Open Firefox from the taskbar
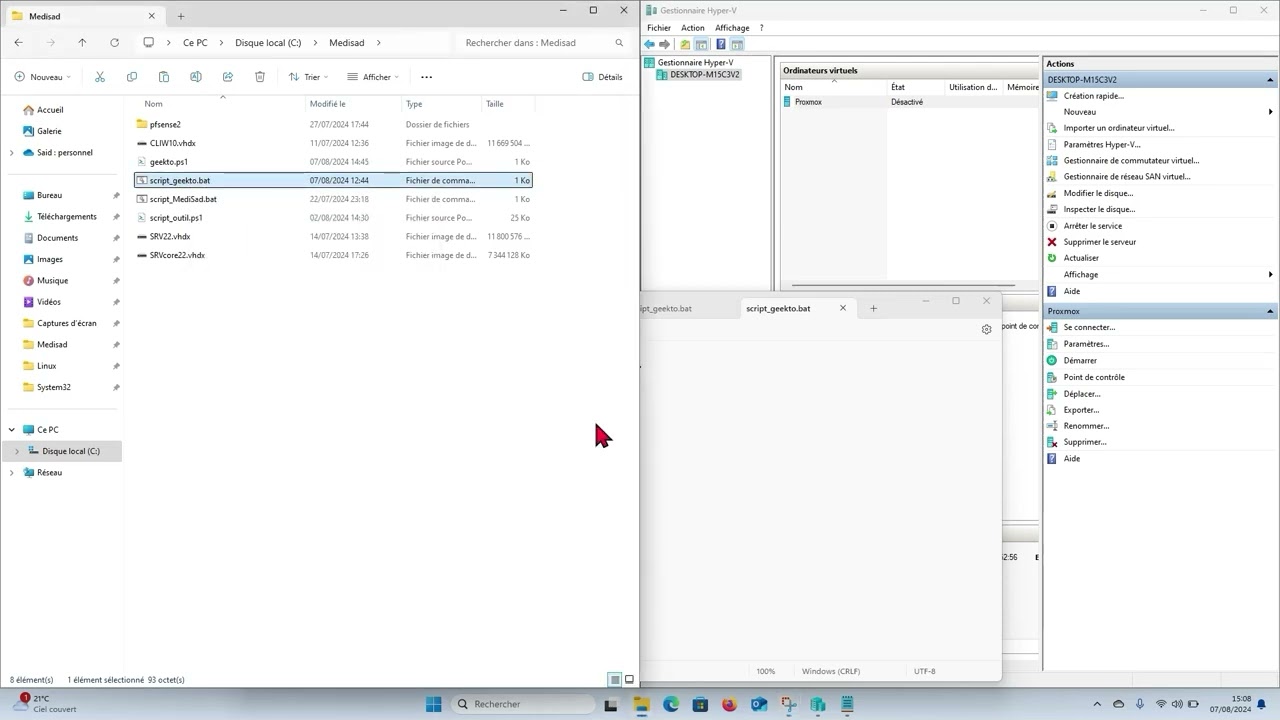This screenshot has width=1280, height=720. 729,705
